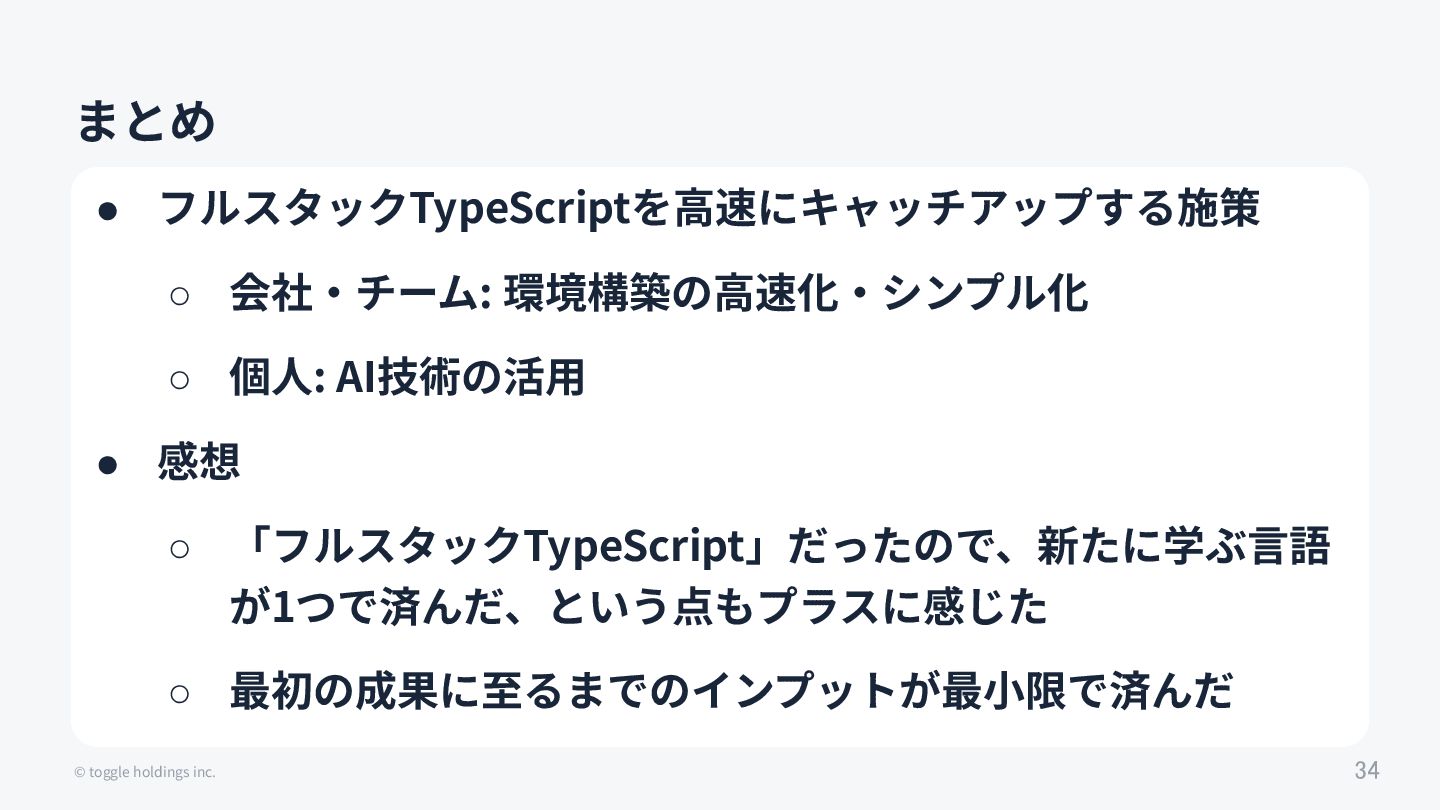This screenshot has height=810, width=1440.
Task: Click the text 個人: AI技術の活用
Action: click(407, 377)
